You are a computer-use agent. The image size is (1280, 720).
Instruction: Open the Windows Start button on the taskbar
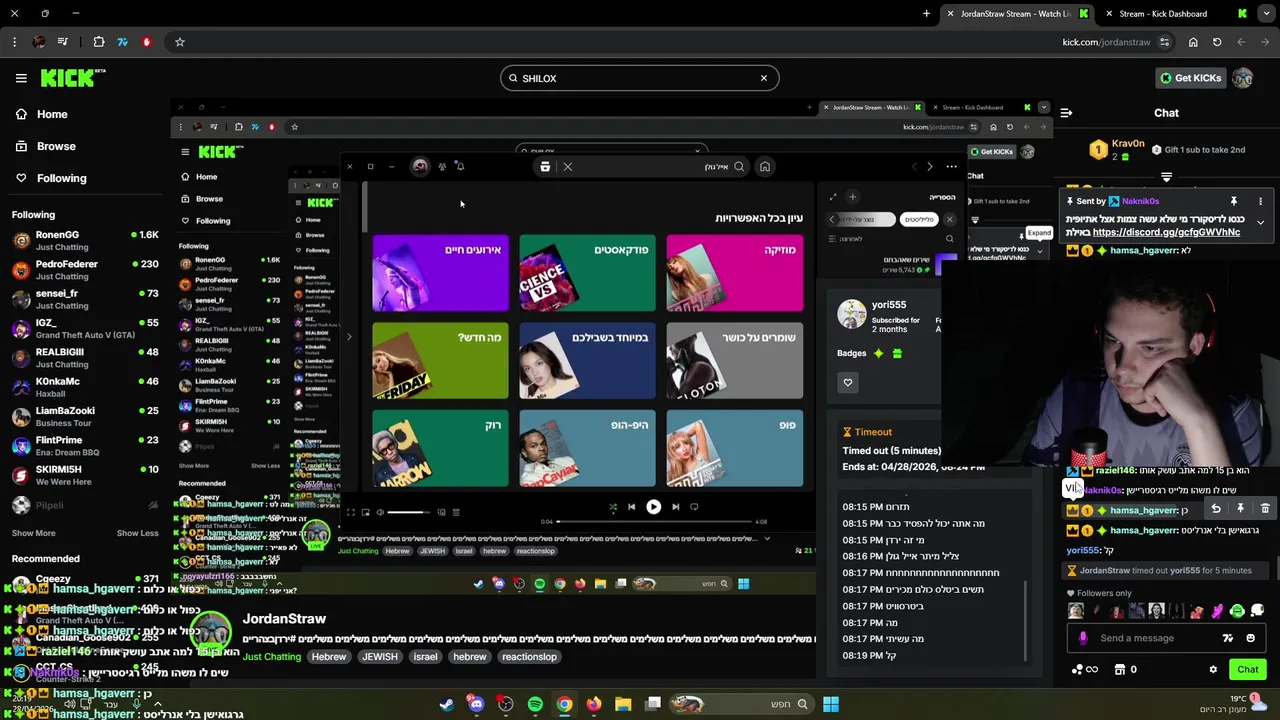tap(830, 704)
